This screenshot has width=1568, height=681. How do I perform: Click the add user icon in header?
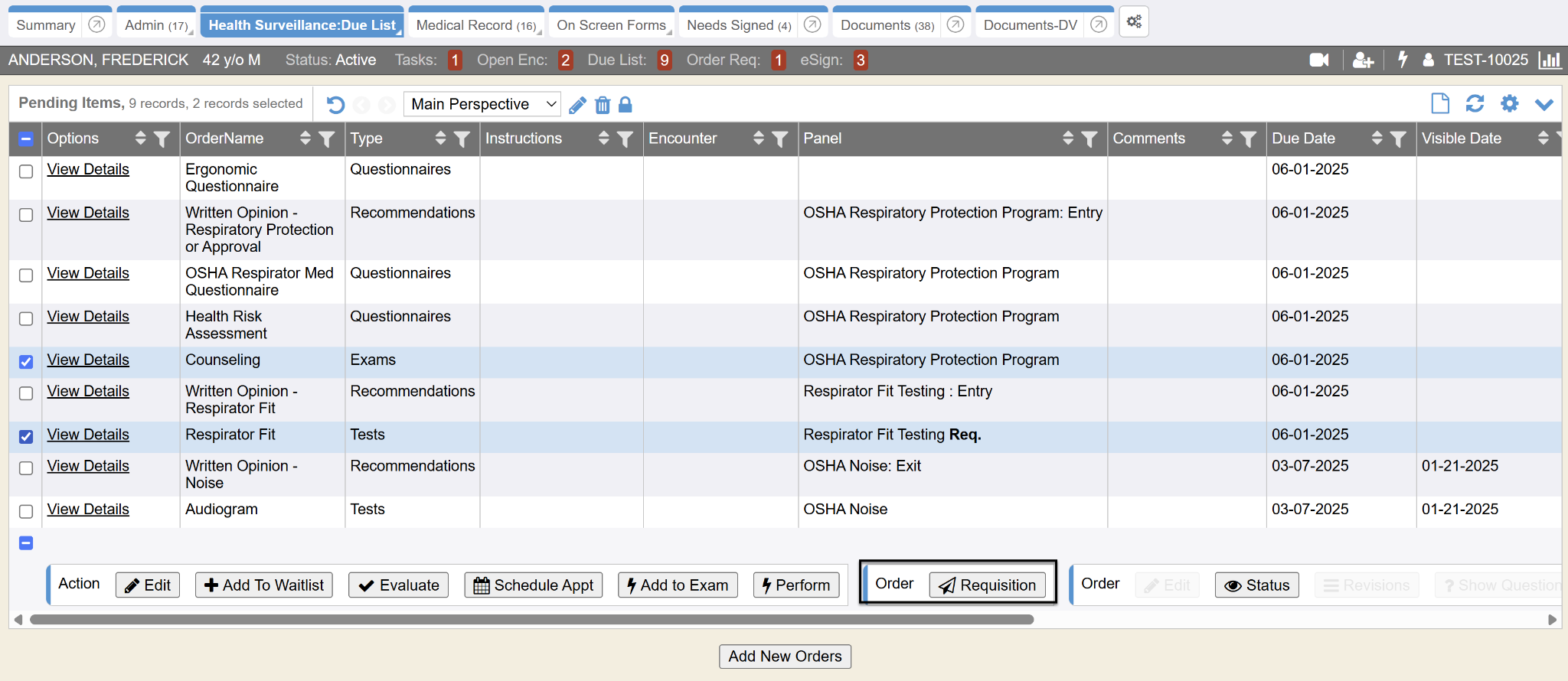tap(1363, 60)
